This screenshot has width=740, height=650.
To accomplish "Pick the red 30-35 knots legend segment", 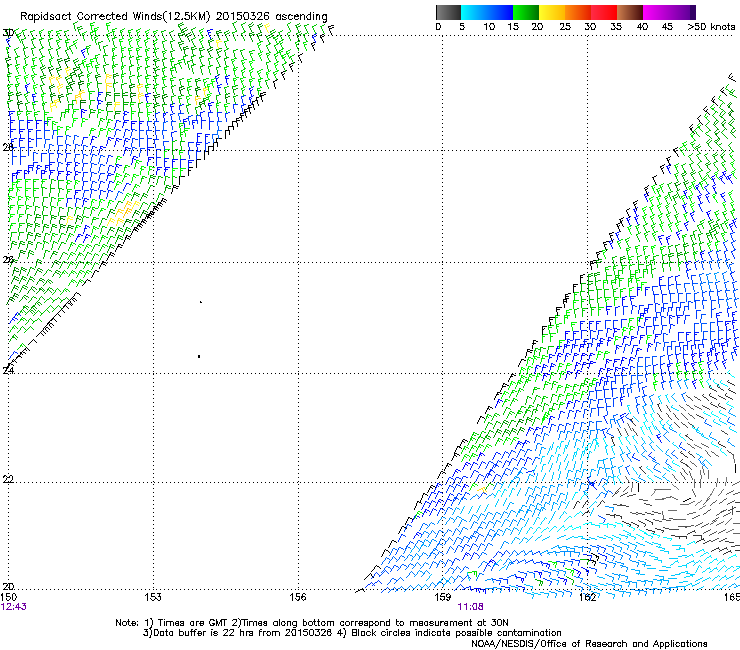I will [x=604, y=12].
